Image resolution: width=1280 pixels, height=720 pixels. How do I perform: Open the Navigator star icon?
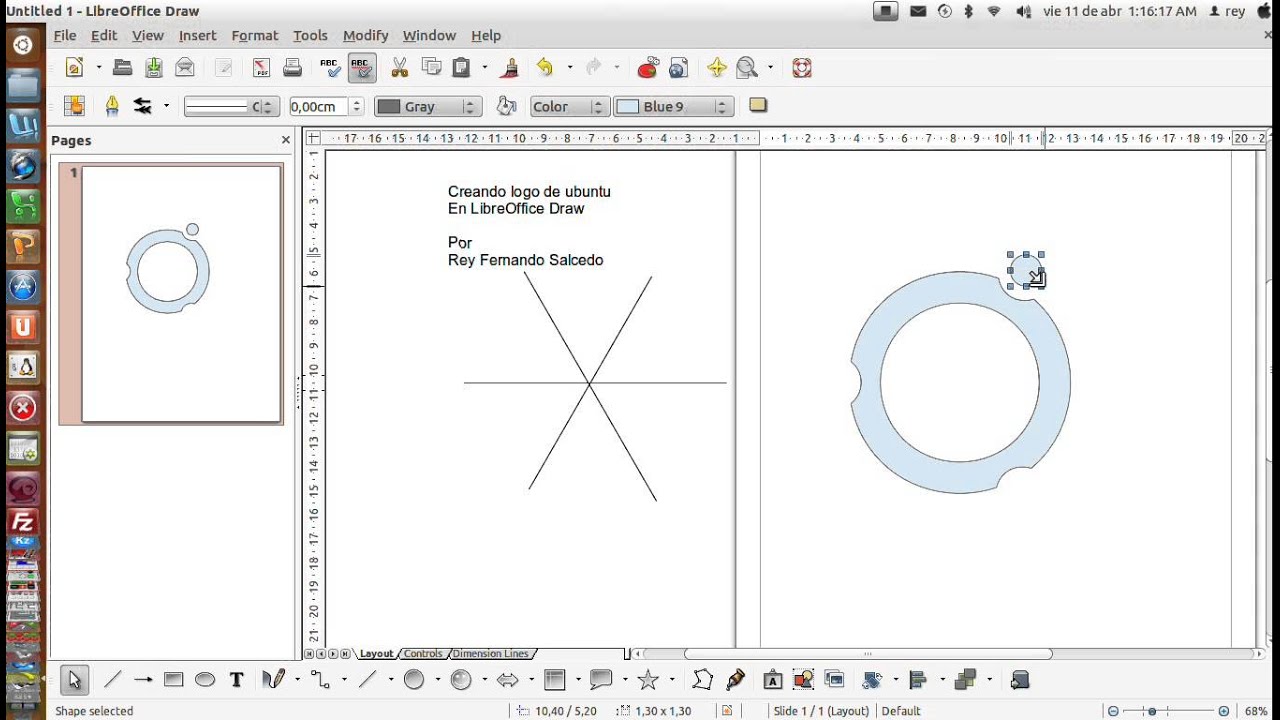(717, 68)
